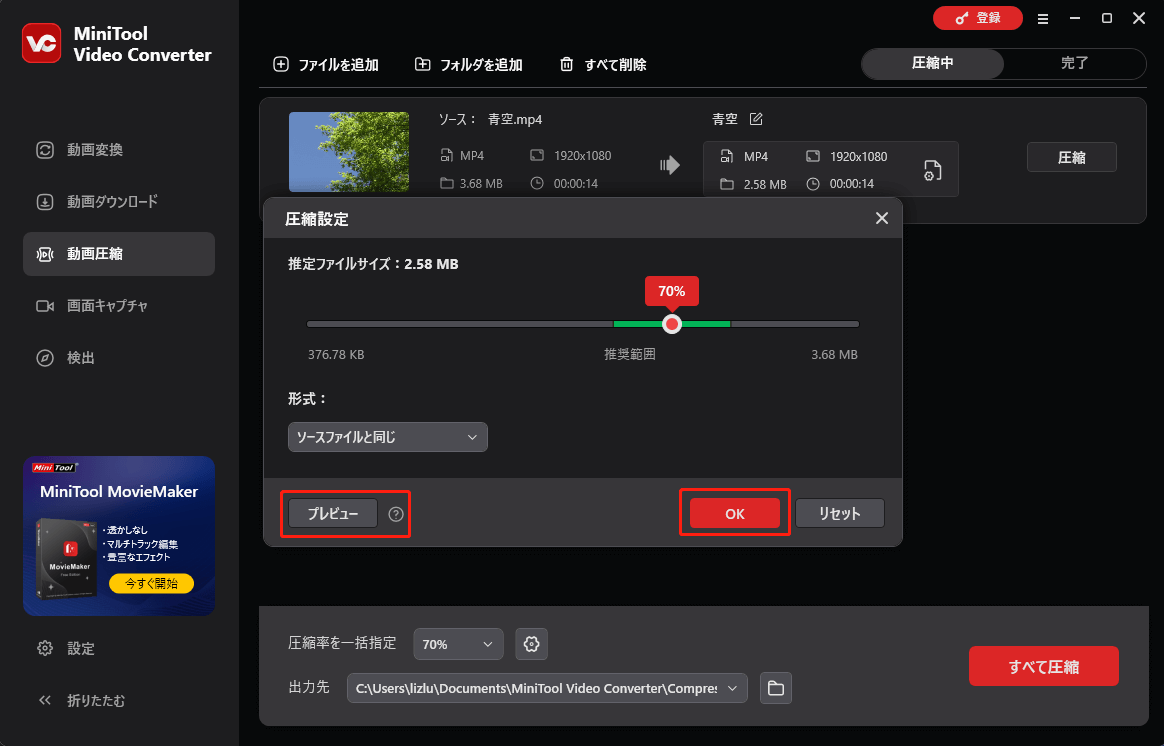Image resolution: width=1164 pixels, height=746 pixels.
Task: Open compression settings file-gear icon
Action: tap(932, 170)
